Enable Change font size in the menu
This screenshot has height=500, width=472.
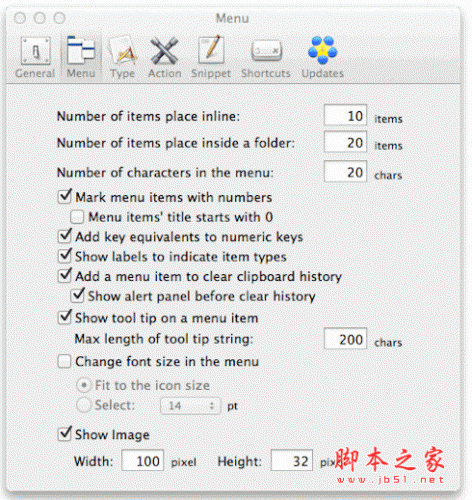64,361
